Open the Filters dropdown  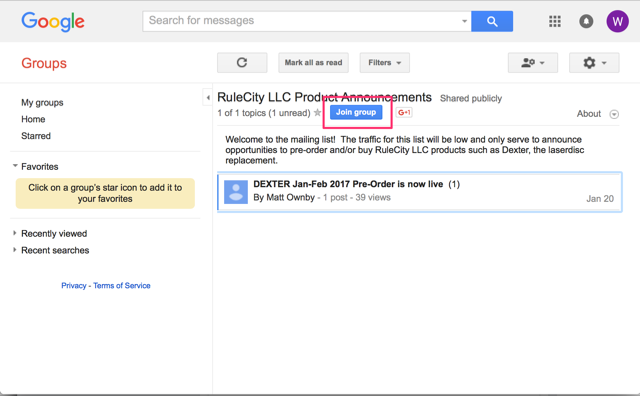384,62
